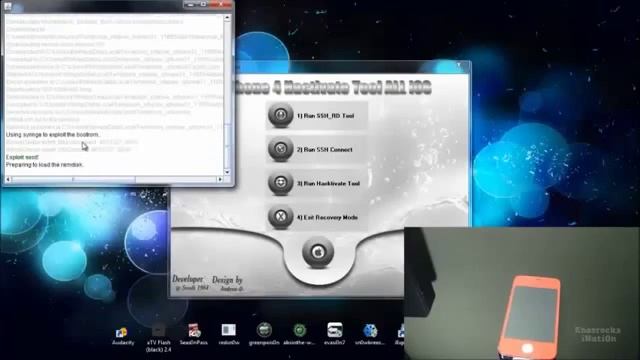Click the '2) Run SSH Connect' button
Viewport: 640px width, 360px height.
[x=317, y=149]
